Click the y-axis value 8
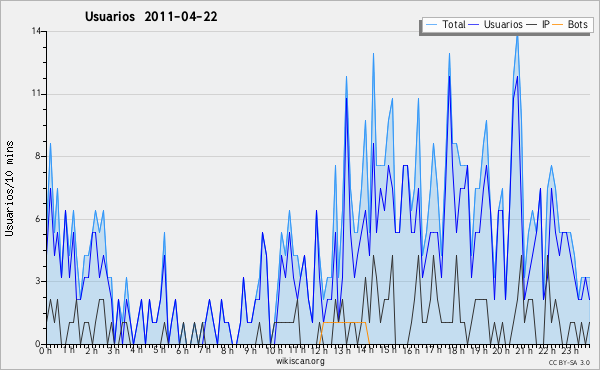This screenshot has width=600, height=370. tap(39, 156)
